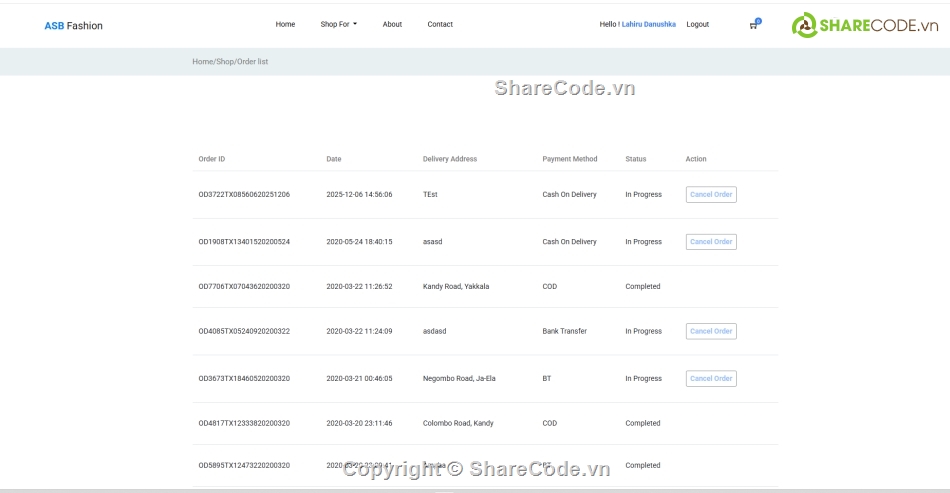This screenshot has height=493, width=950.
Task: Open the Contact page
Action: click(440, 24)
